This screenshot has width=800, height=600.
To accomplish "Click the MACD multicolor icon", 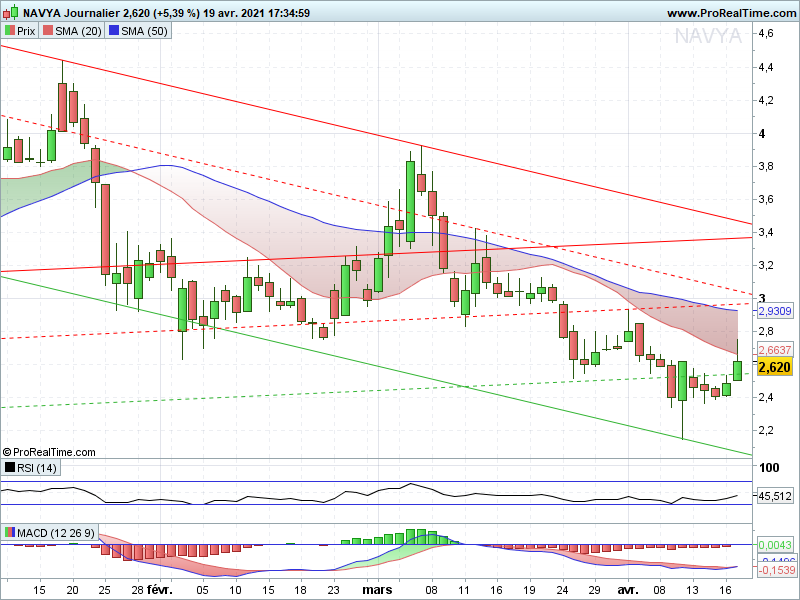I will [x=10, y=533].
